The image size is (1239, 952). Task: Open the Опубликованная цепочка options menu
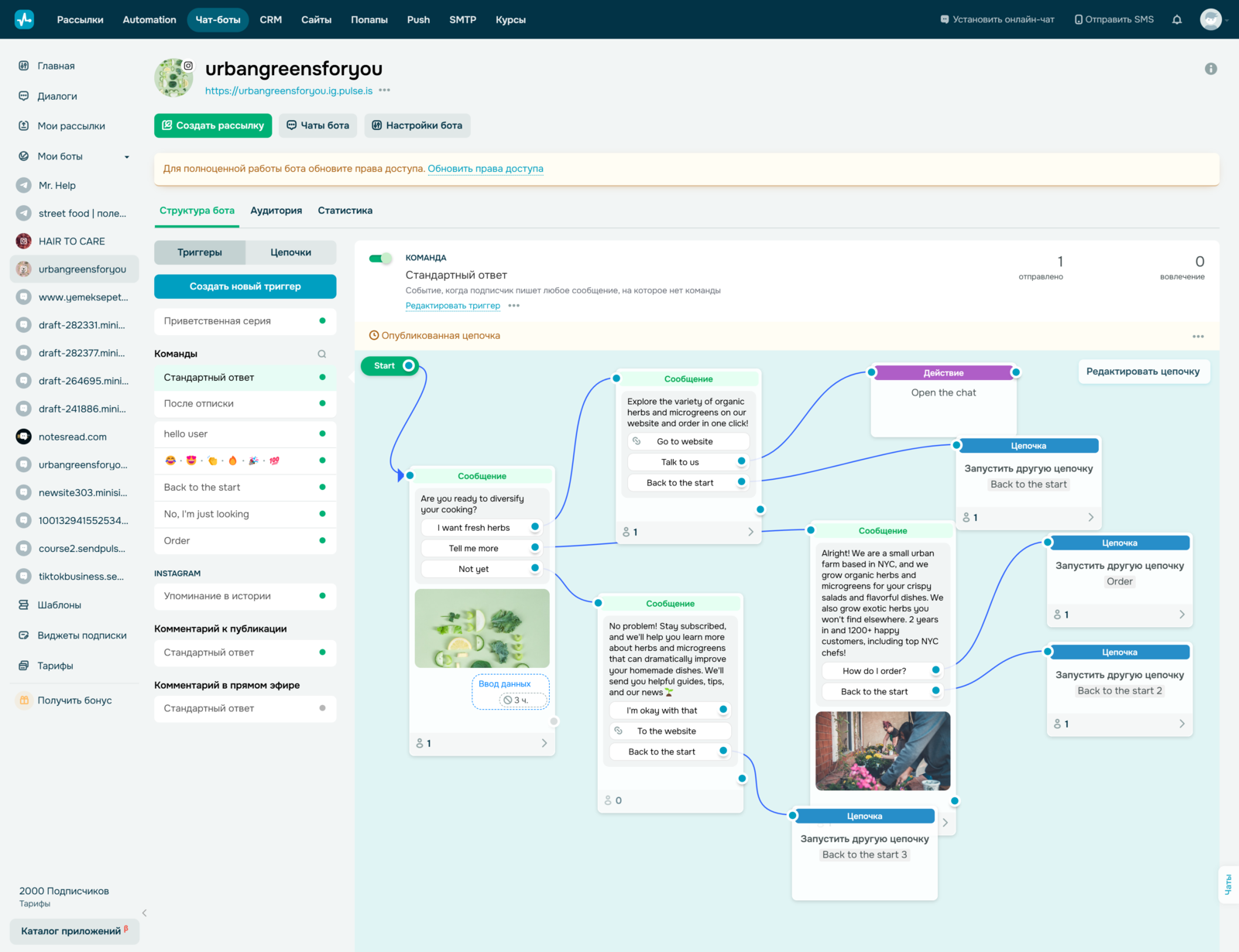click(1198, 336)
